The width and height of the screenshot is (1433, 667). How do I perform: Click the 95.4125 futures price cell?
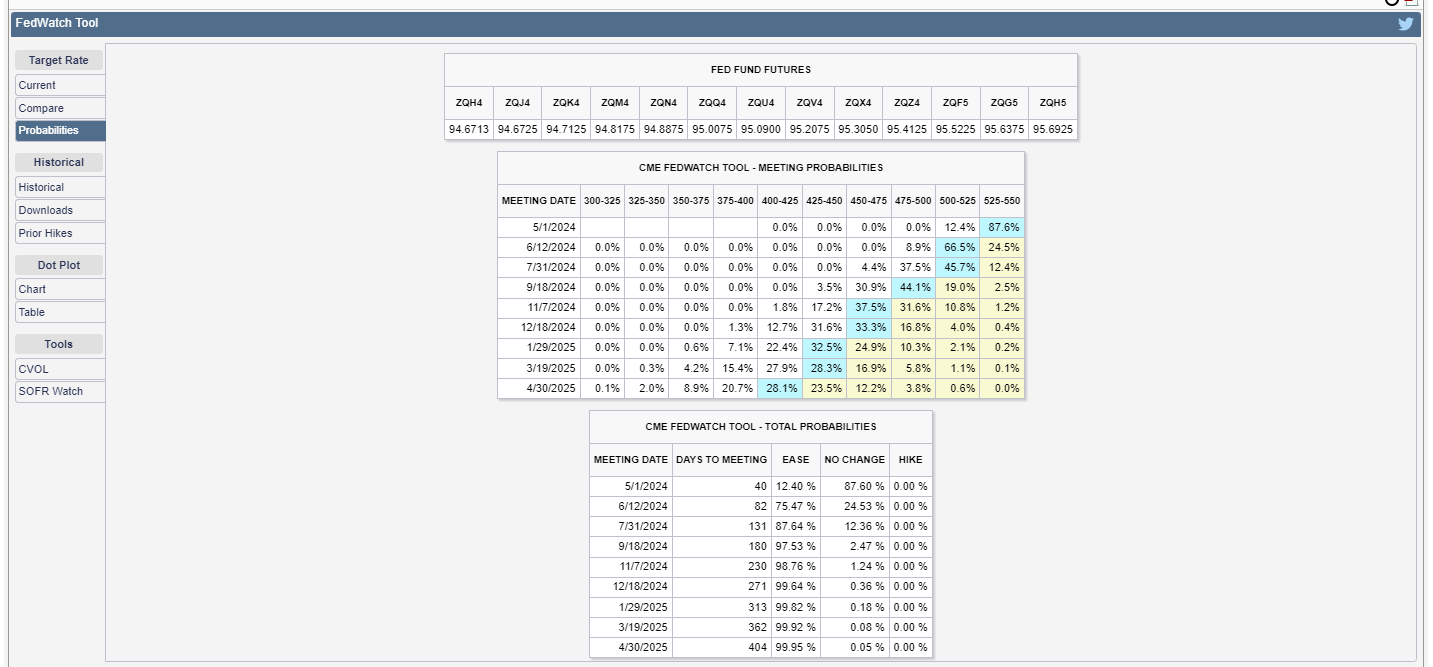tap(907, 129)
